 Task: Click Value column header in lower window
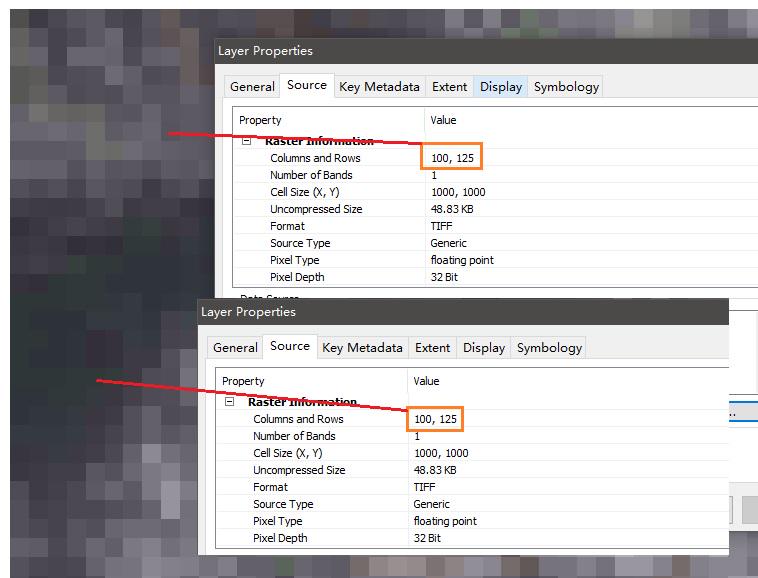pyautogui.click(x=568, y=381)
